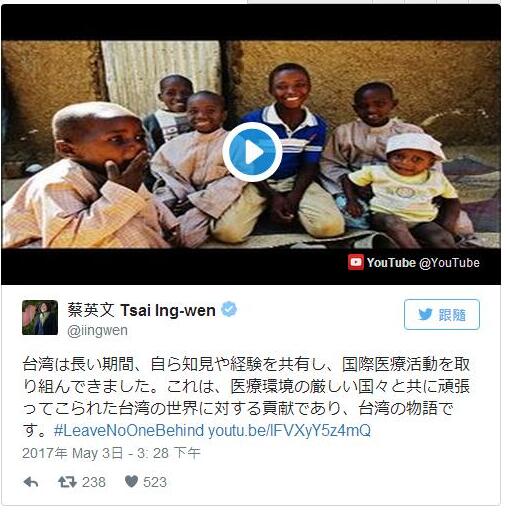The image size is (507, 513).
Task: Open the #LeaveNoOneBehind hashtag
Action: click(x=129, y=430)
